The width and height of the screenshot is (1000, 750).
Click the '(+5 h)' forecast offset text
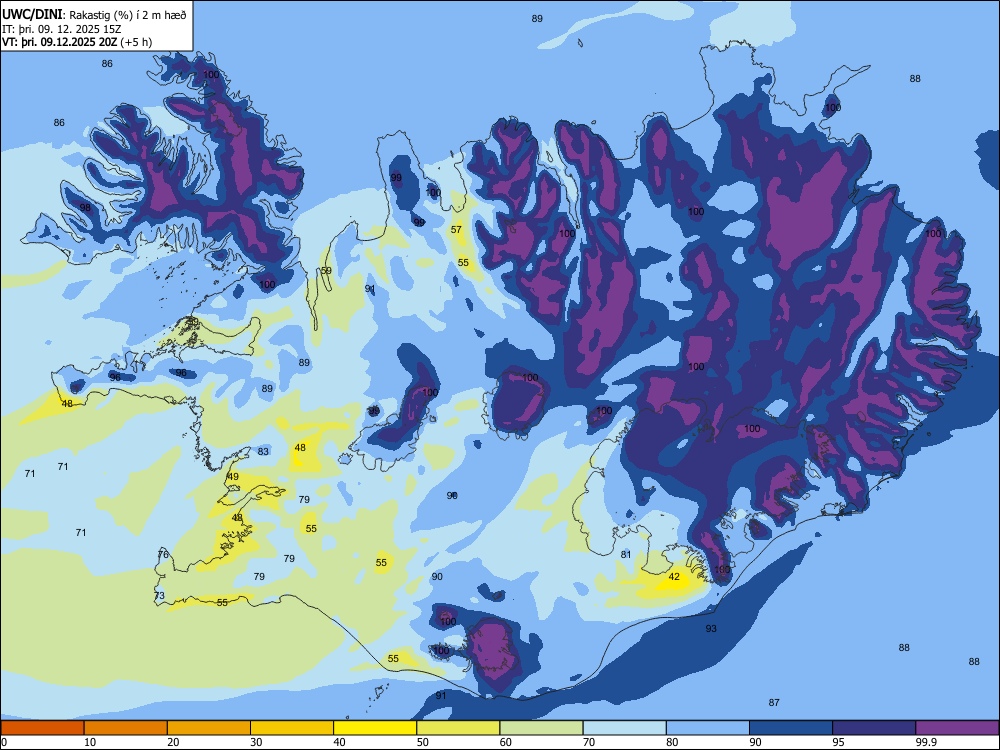coord(136,42)
